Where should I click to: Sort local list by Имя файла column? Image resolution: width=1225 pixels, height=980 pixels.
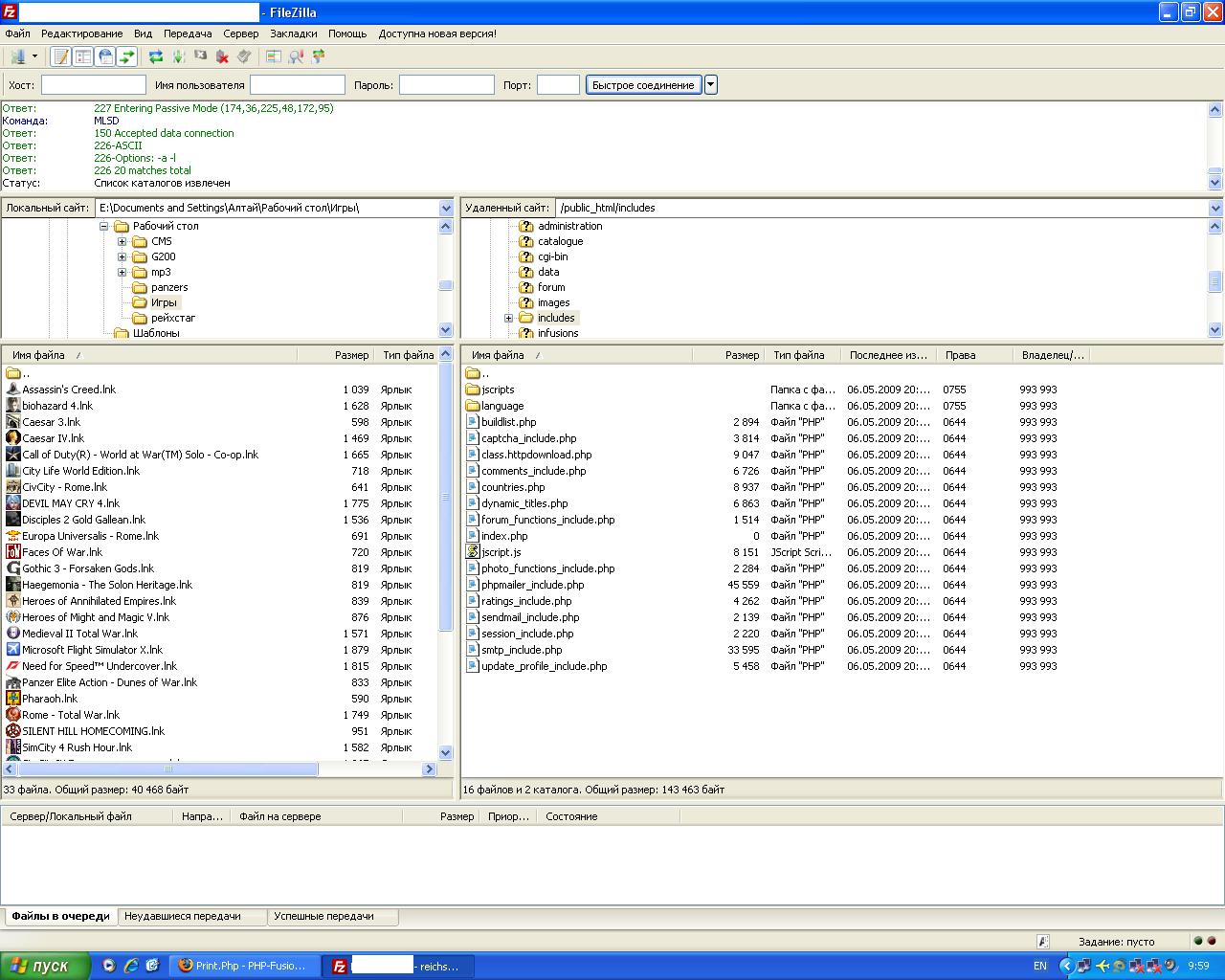tap(149, 355)
